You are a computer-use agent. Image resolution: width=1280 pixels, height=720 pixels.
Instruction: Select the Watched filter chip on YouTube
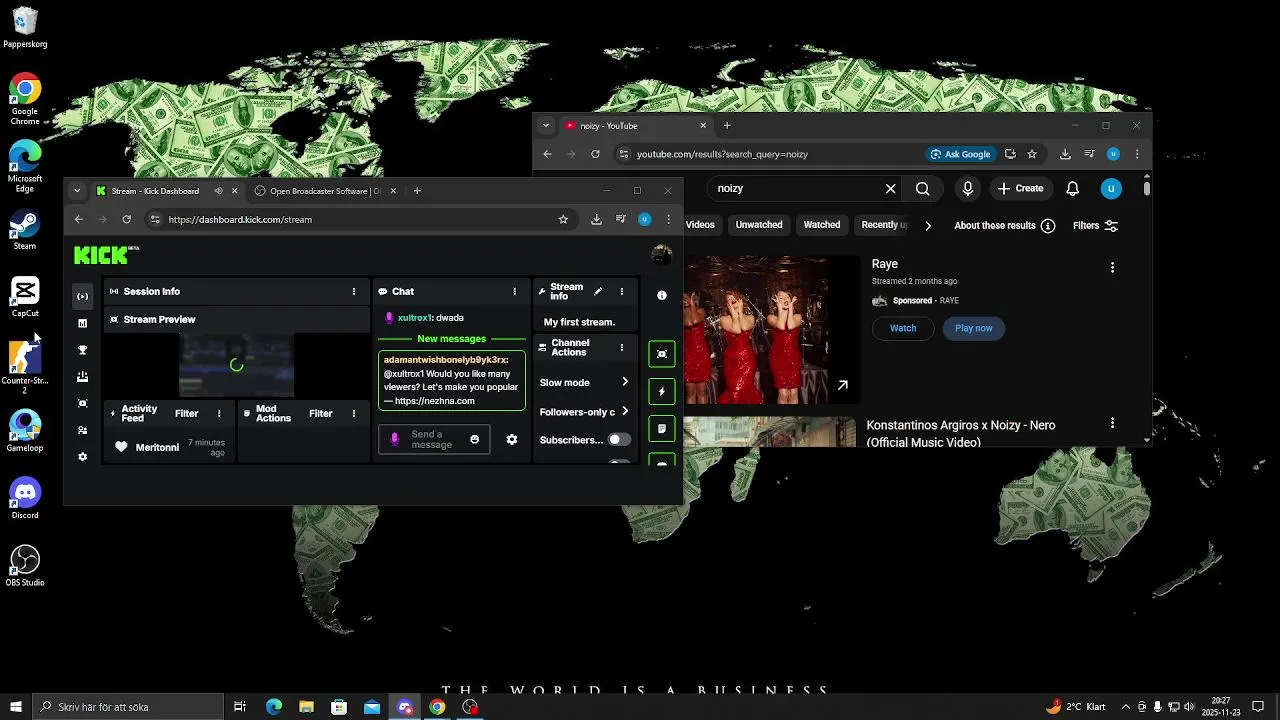pyautogui.click(x=822, y=225)
